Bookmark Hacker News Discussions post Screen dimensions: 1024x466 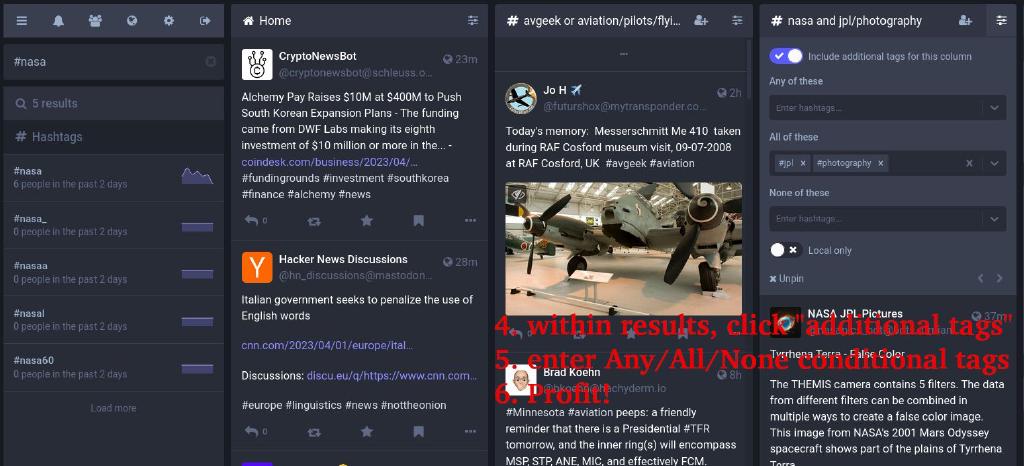coord(419,431)
